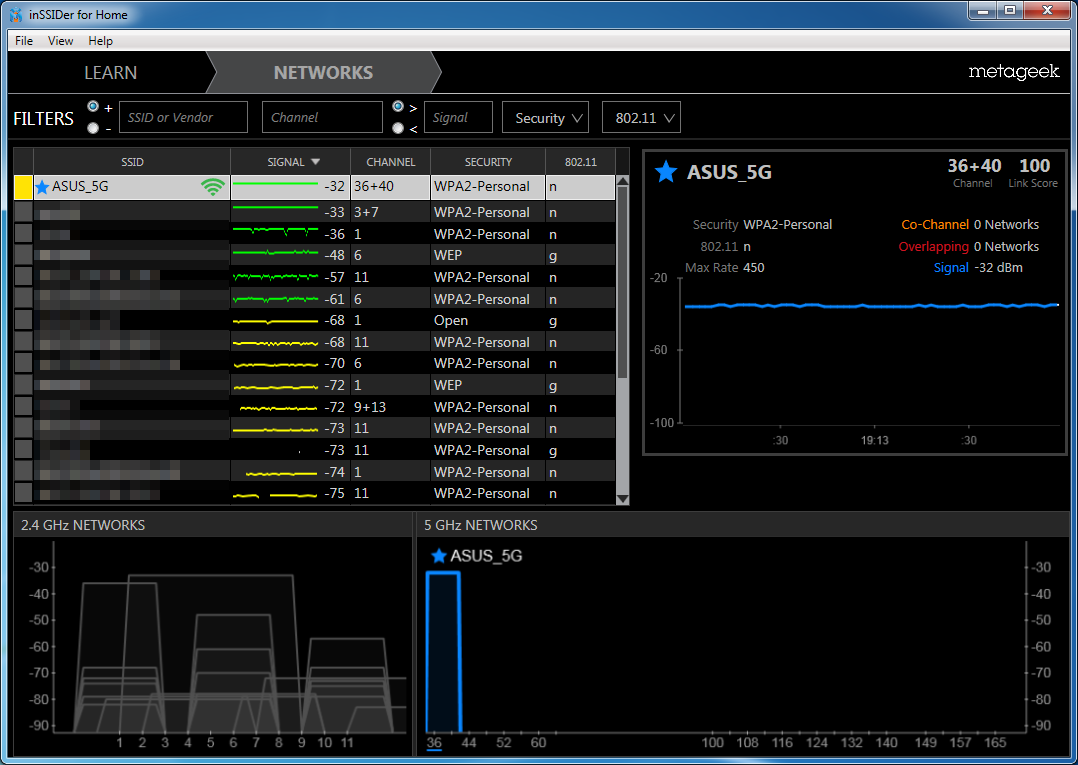1078x765 pixels.
Task: Click the -70 signal value in the table
Action: click(x=335, y=364)
